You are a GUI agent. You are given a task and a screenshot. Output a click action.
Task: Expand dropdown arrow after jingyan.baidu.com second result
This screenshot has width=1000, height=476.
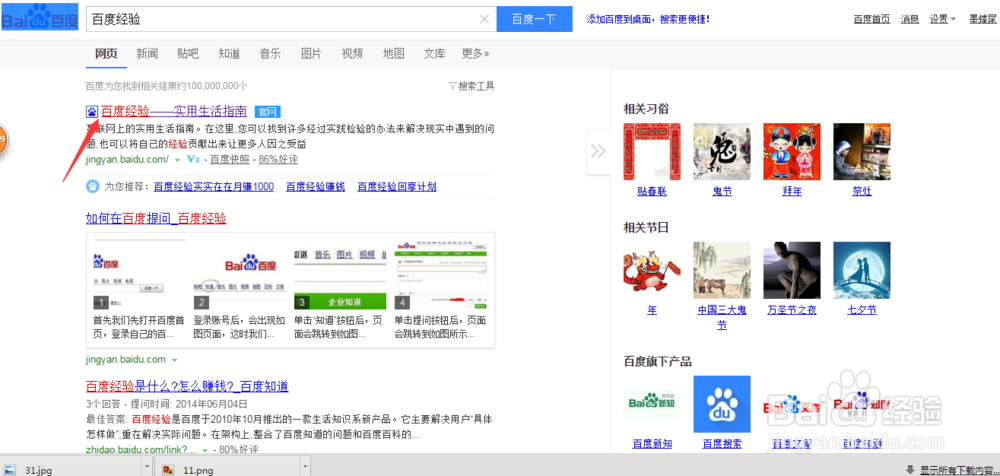(x=173, y=360)
